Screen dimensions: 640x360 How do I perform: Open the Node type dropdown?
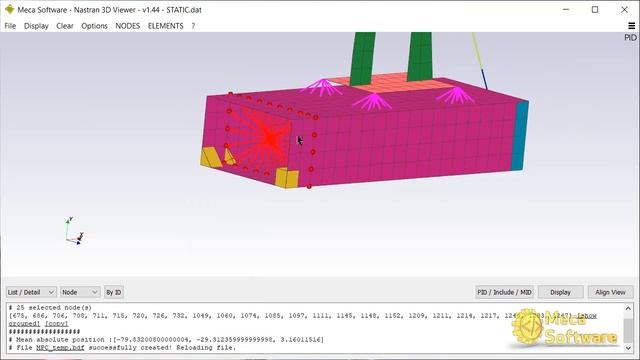click(x=80, y=292)
